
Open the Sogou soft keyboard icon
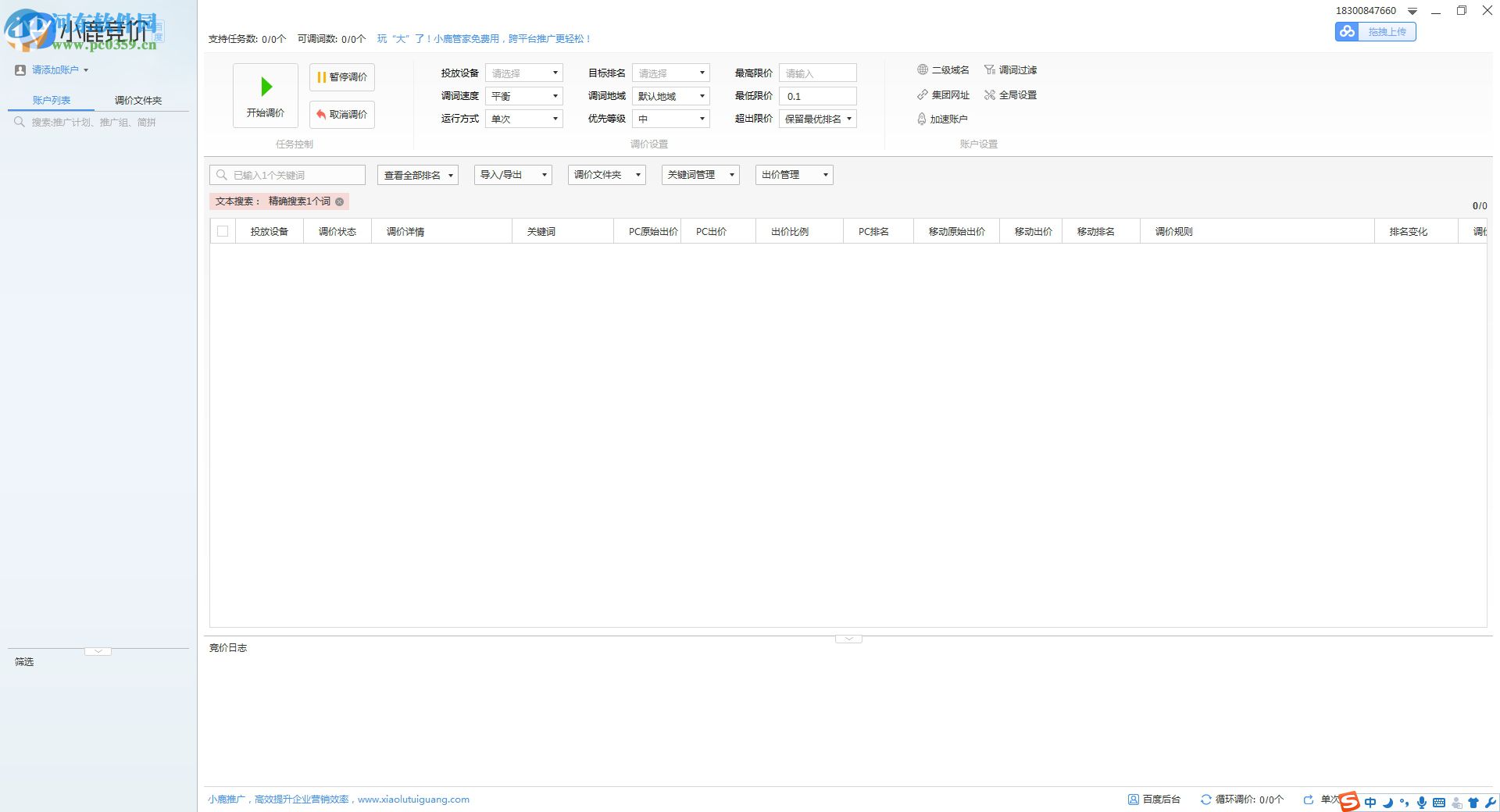[1439, 802]
